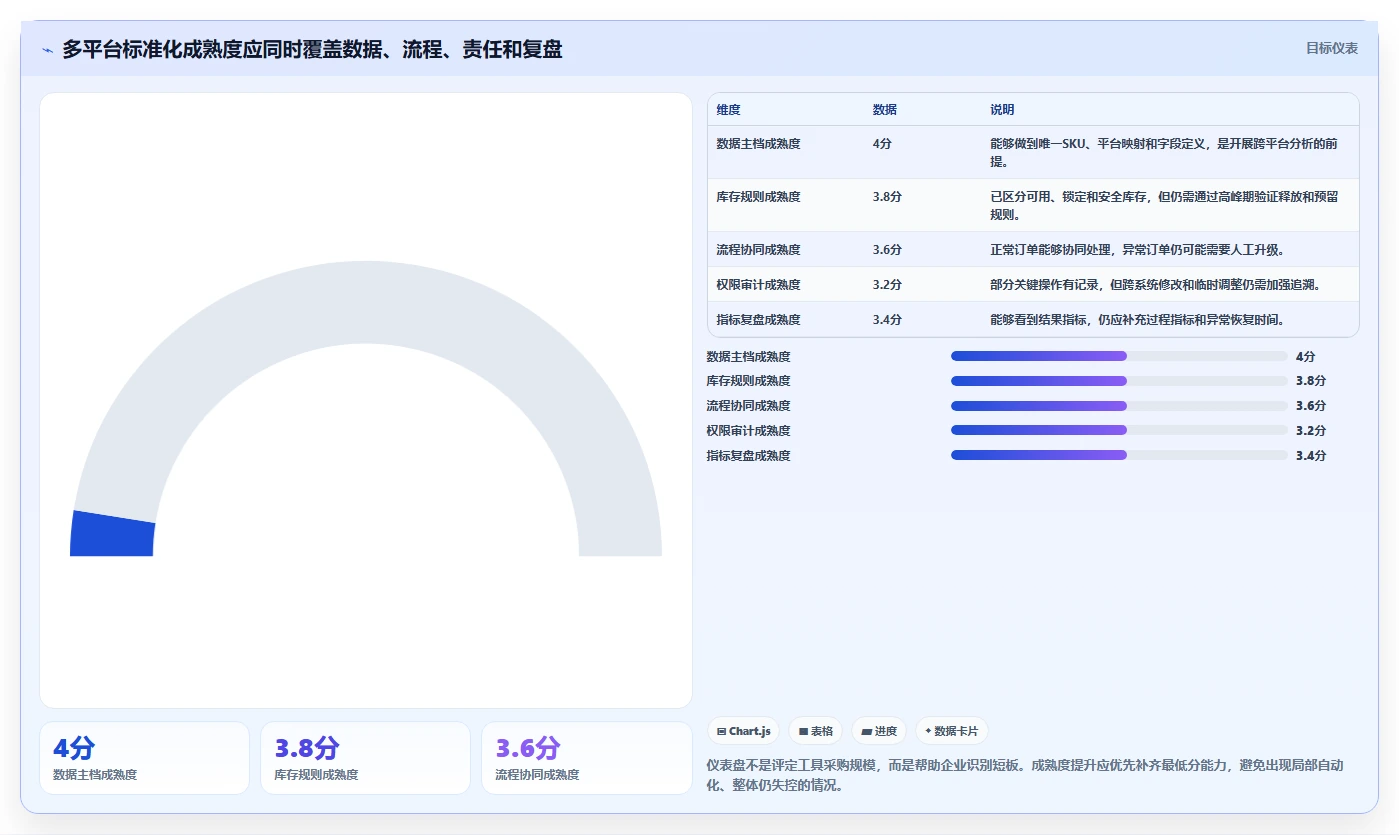Click the blue filled segment of the gauge
The image size is (1399, 835).
112,533
